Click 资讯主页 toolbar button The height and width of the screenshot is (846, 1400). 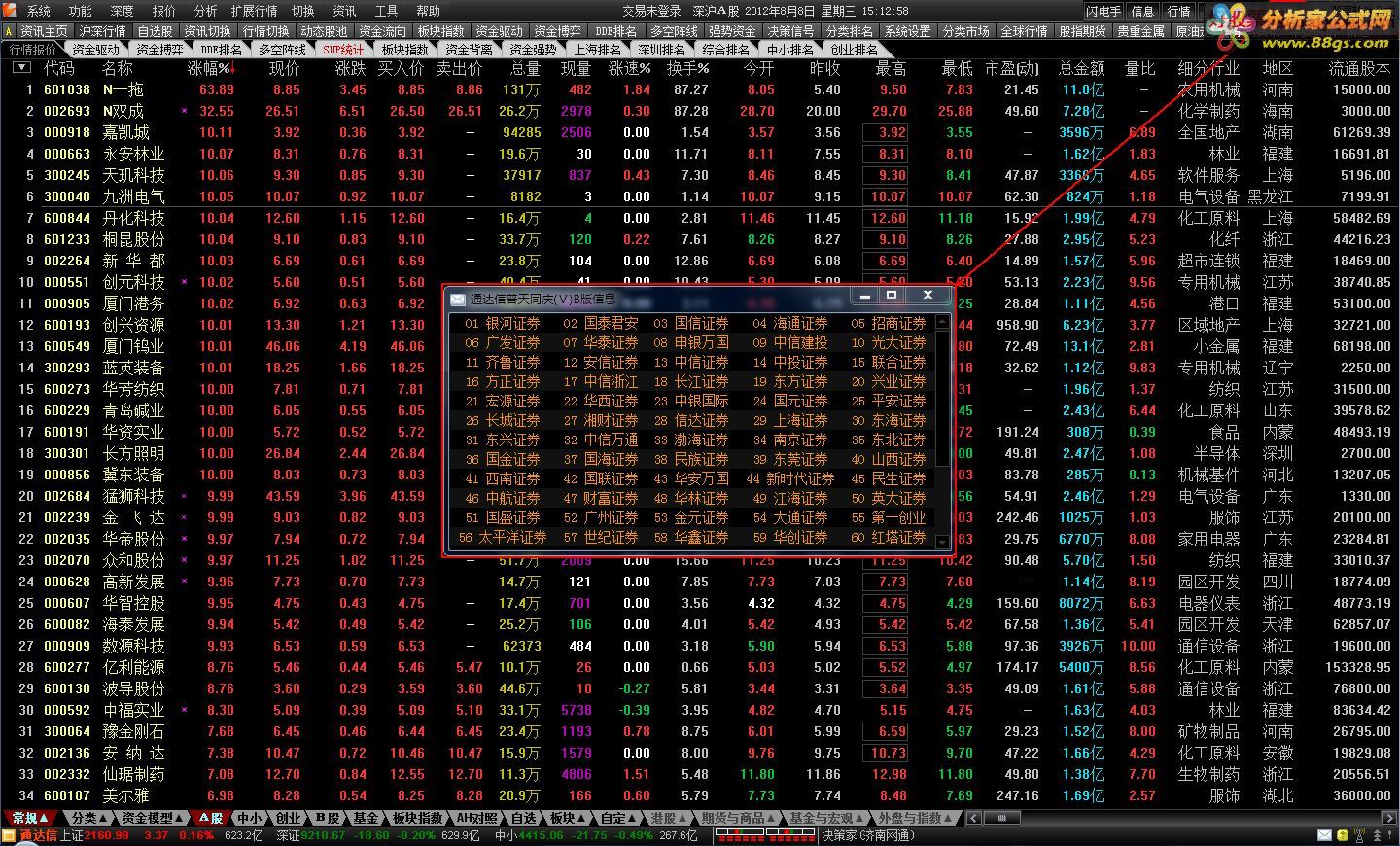44,31
